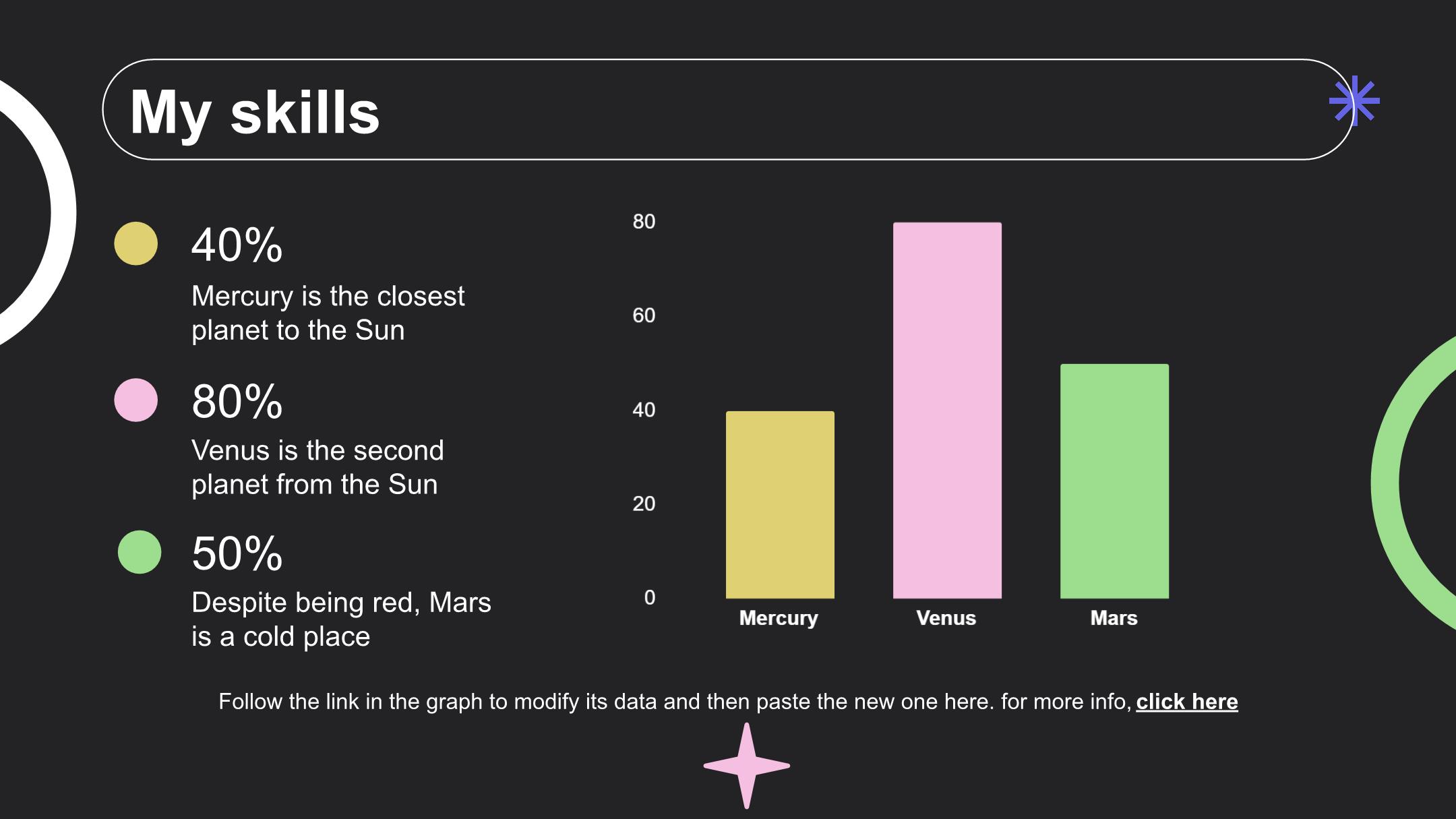Click the 50% heading text

237,554
